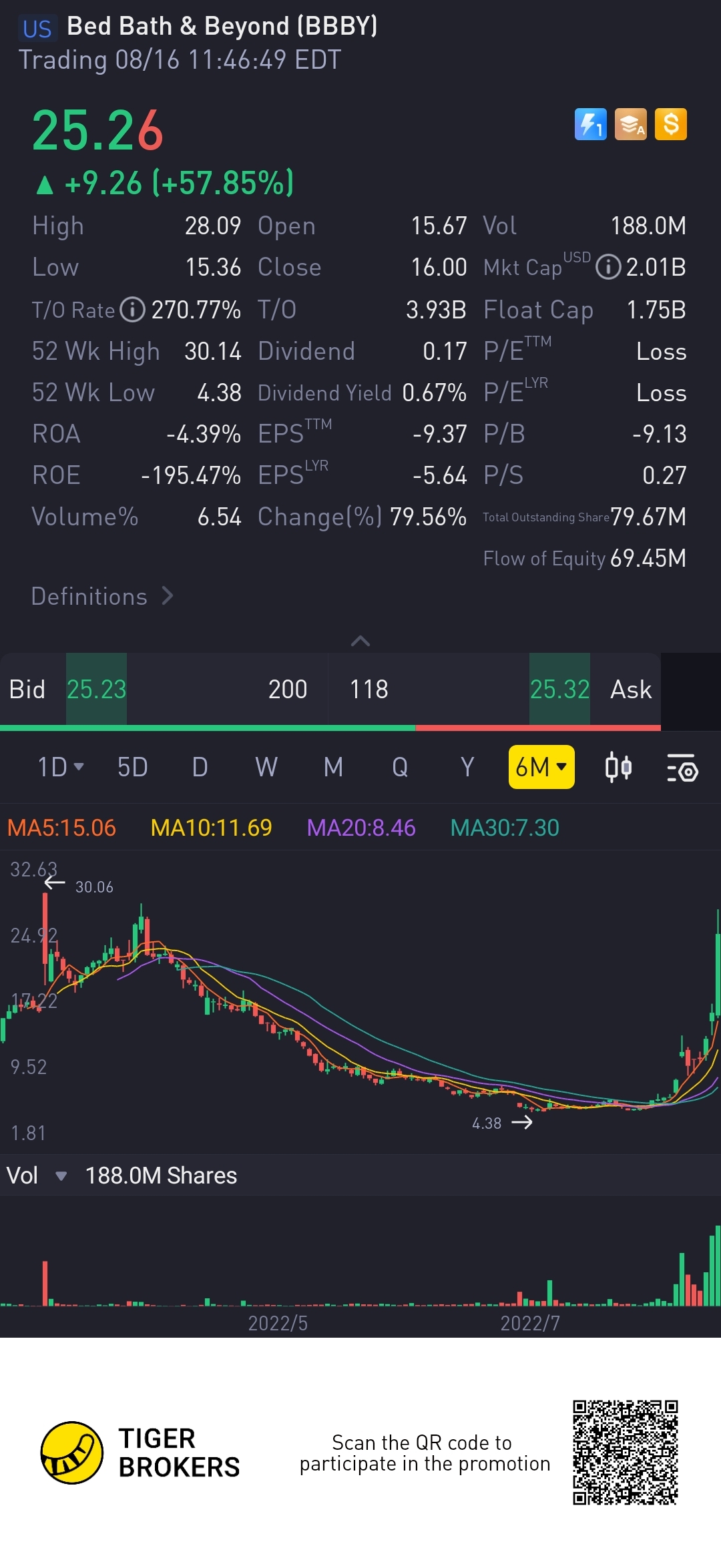Image resolution: width=721 pixels, height=1568 pixels.
Task: Tap the MA5:15.06 indicator label
Action: [61, 828]
